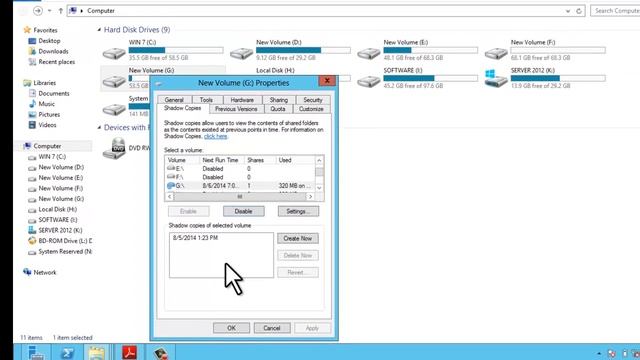Click the Search Computer box

click(615, 11)
